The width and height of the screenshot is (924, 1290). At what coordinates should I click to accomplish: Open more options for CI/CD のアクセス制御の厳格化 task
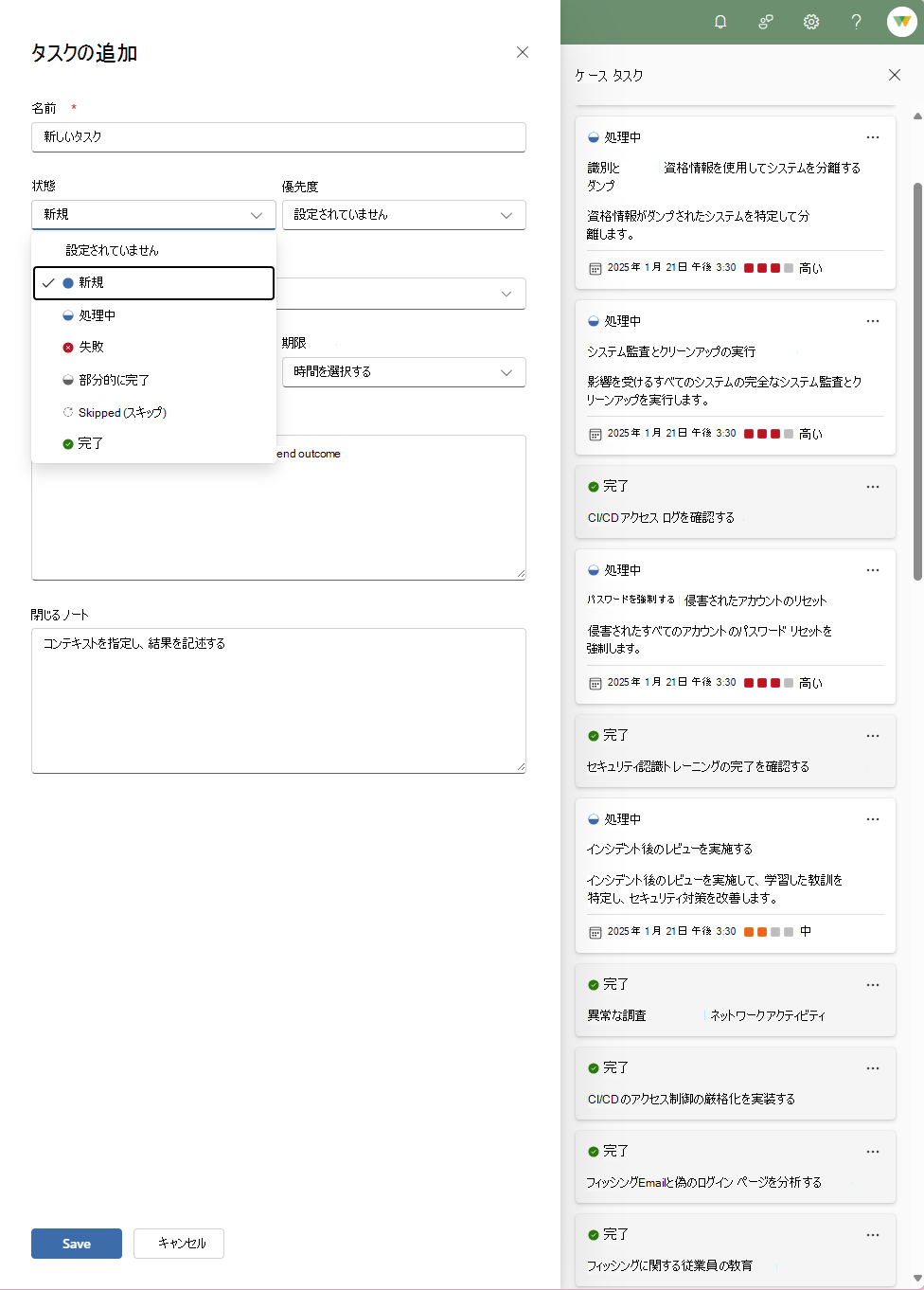click(873, 1068)
